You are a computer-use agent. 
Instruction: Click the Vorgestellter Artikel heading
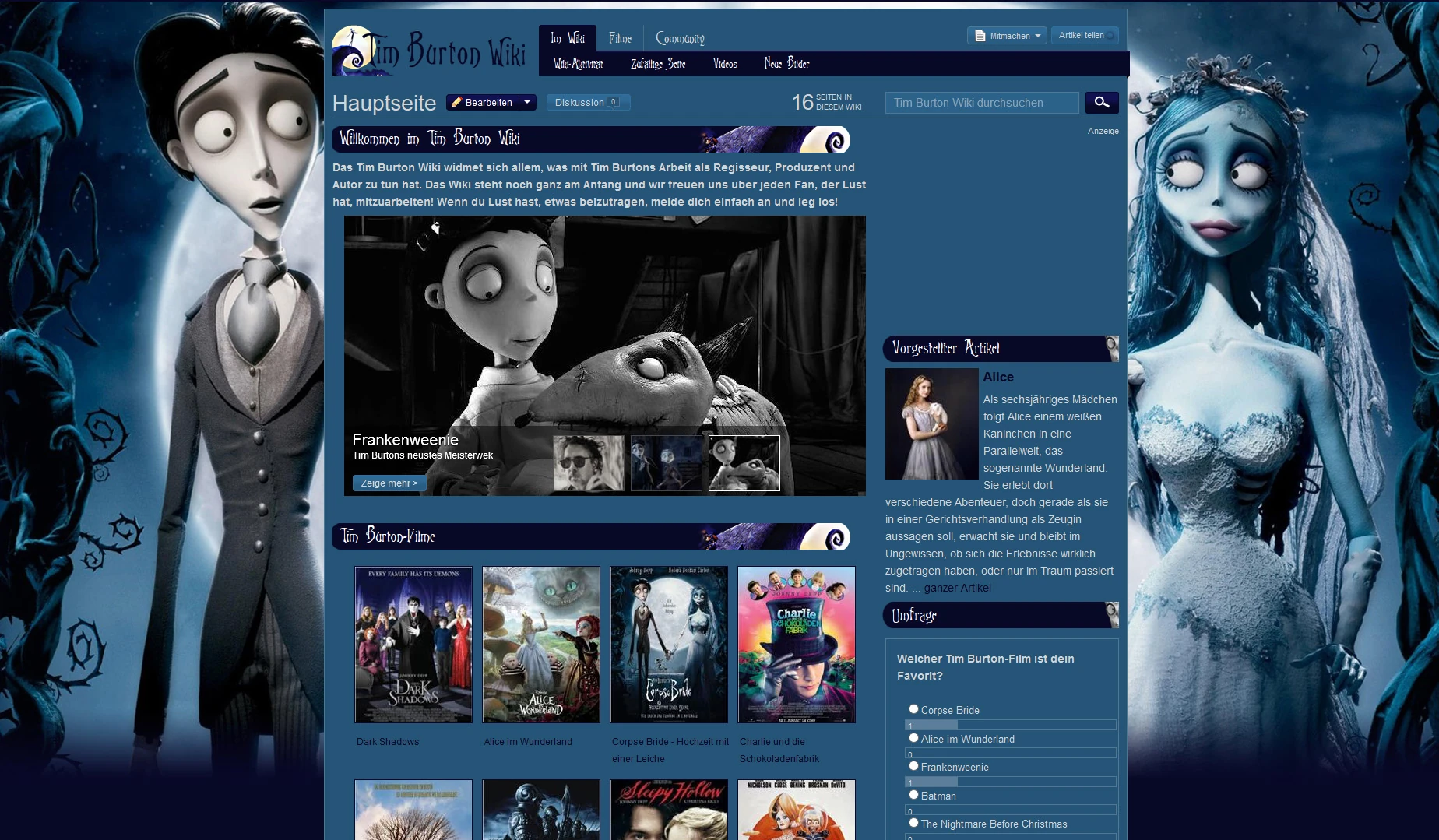945,348
